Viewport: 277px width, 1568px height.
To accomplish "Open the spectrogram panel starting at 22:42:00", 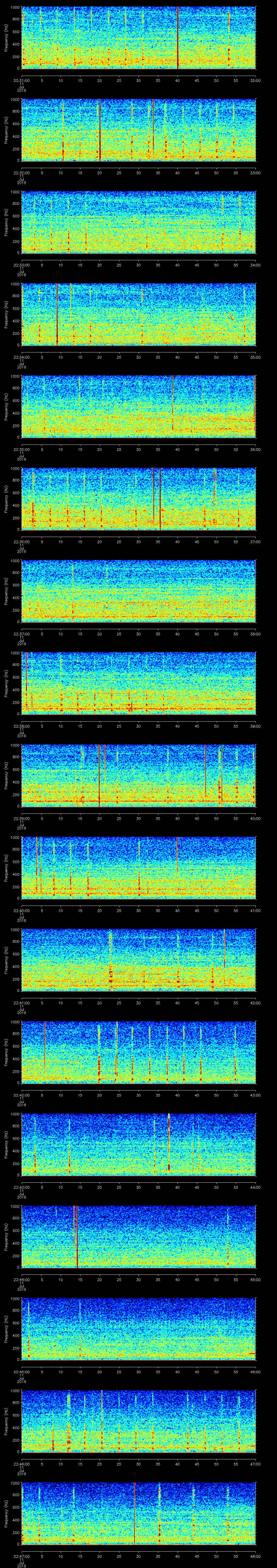I will coord(139,1052).
